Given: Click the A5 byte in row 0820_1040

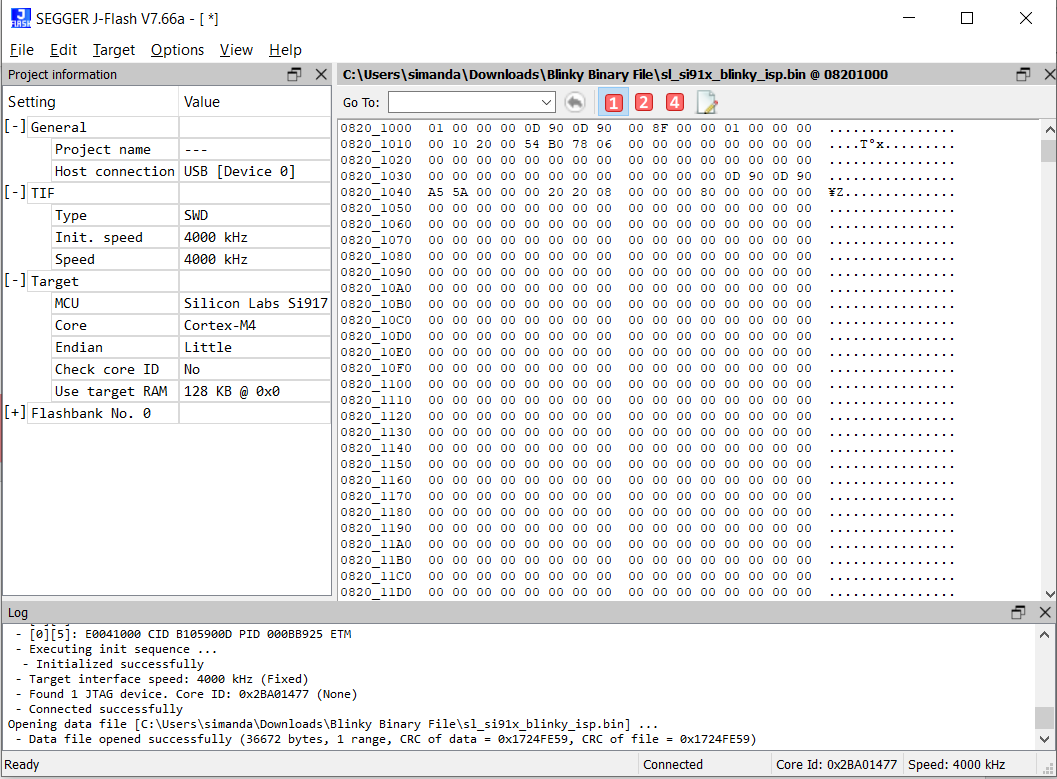Looking at the screenshot, I should point(435,192).
